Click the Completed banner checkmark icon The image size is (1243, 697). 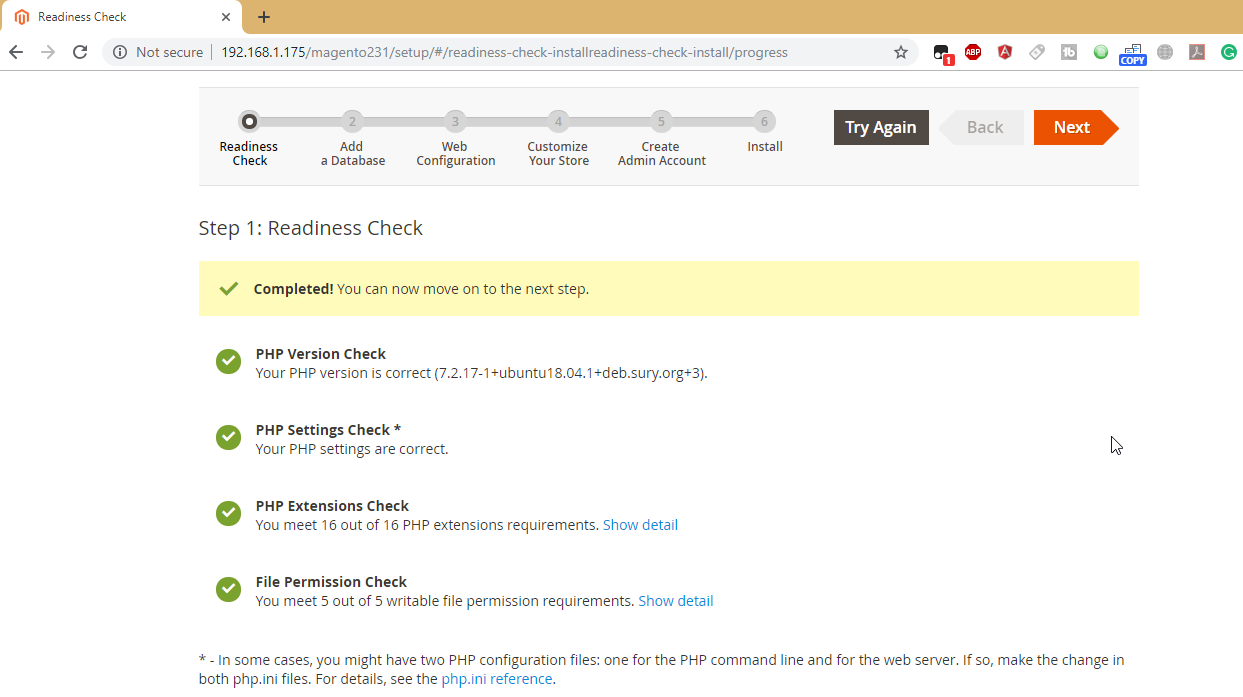pyautogui.click(x=229, y=288)
